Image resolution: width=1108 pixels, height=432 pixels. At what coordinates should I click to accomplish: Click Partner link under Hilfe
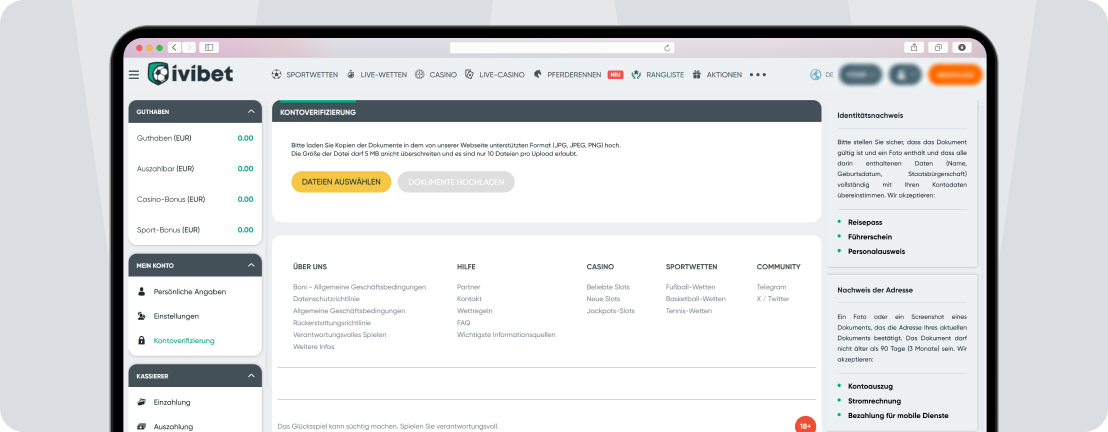tap(469, 287)
